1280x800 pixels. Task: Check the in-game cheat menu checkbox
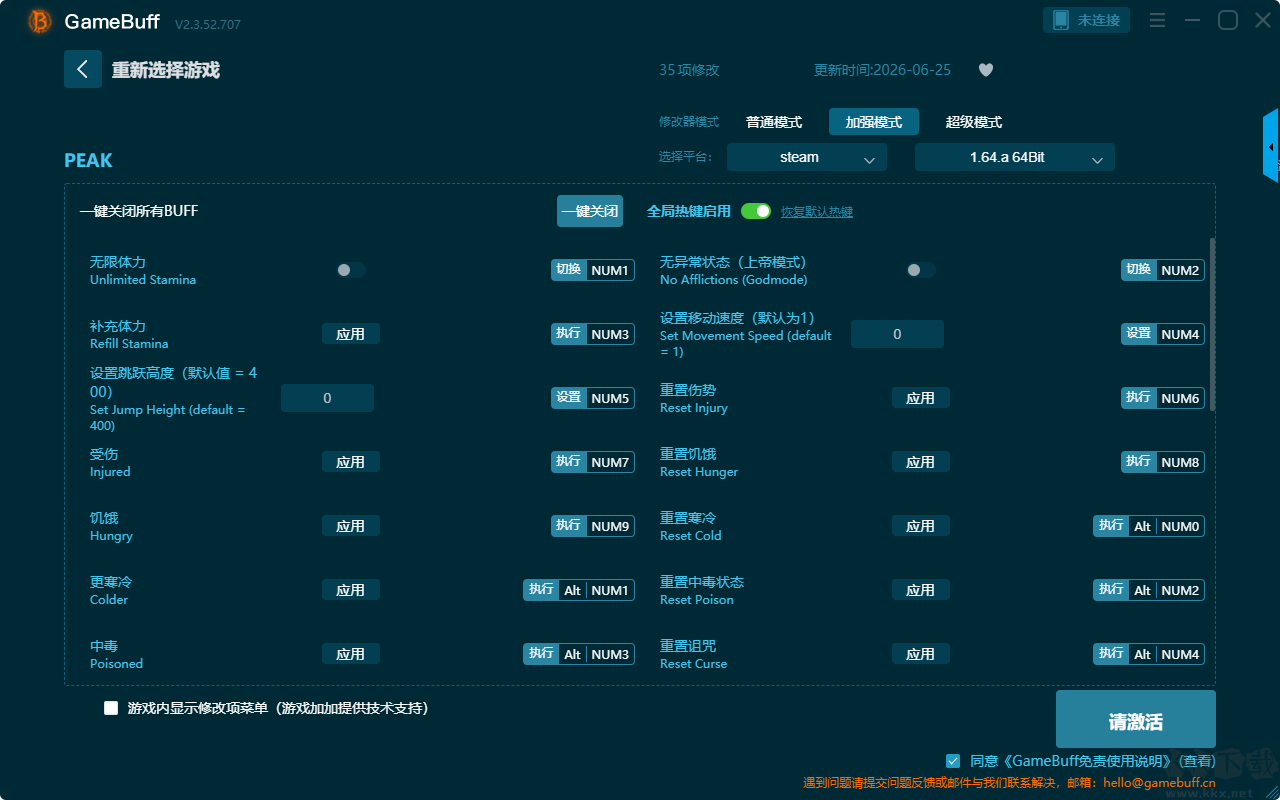point(111,708)
